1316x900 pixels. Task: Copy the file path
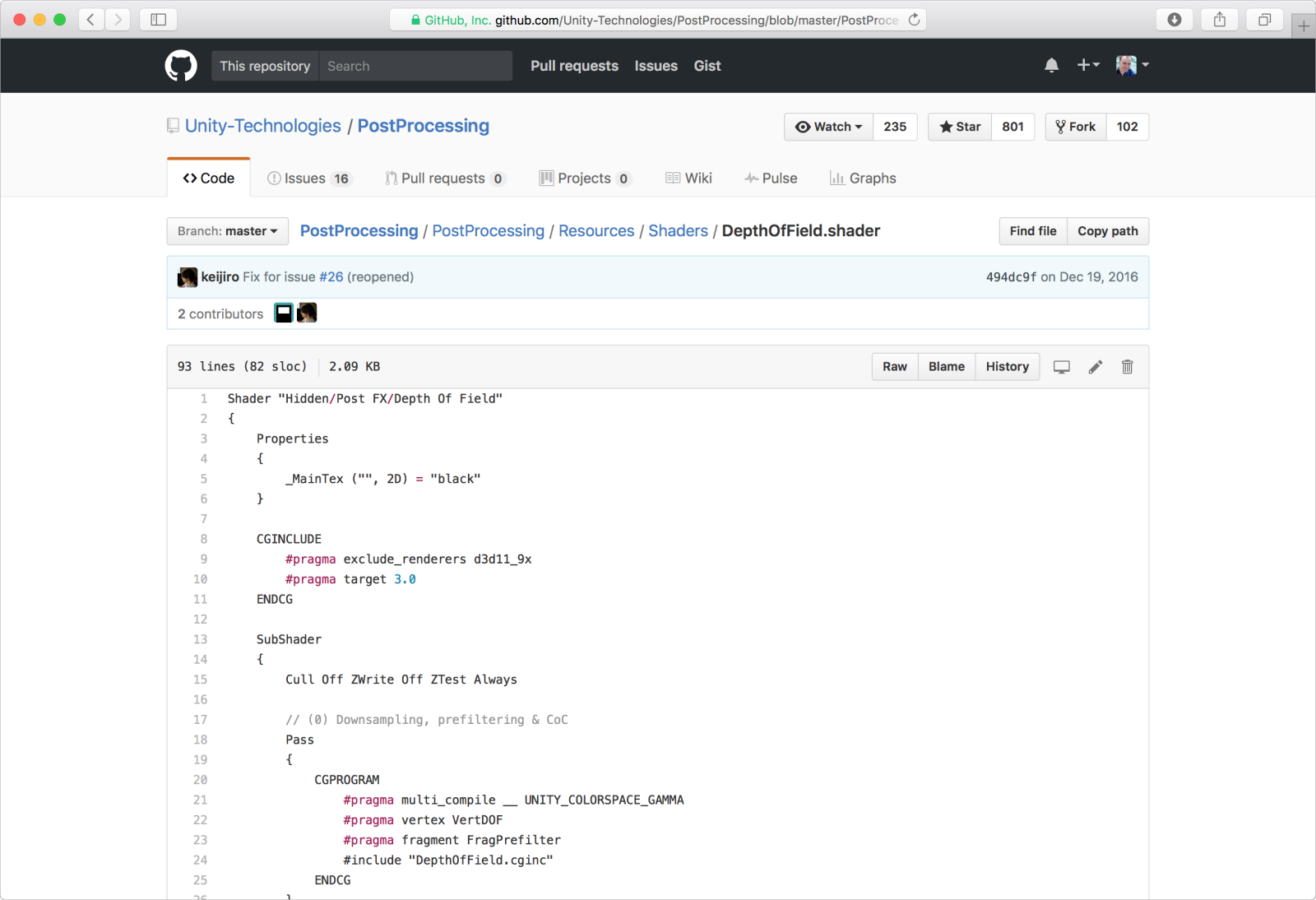point(1108,231)
